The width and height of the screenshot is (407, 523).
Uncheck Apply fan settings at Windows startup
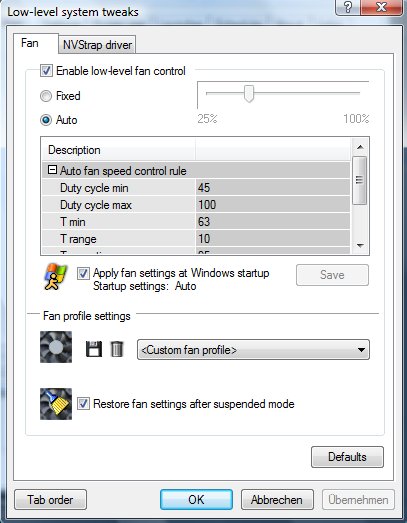pyautogui.click(x=83, y=274)
